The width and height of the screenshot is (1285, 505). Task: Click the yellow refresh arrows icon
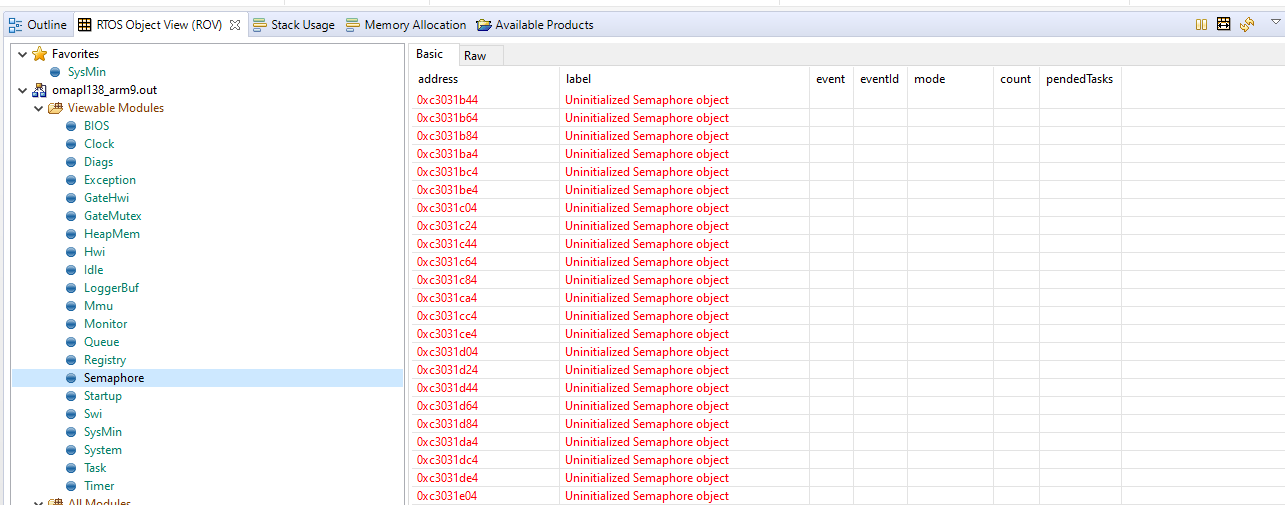[x=1246, y=24]
